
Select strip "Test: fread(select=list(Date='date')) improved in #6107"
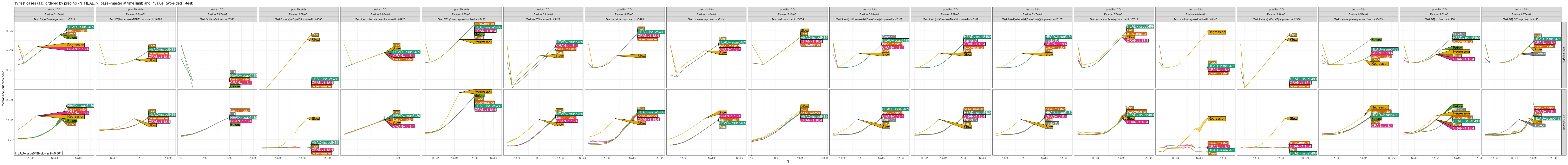(x=1032, y=19)
